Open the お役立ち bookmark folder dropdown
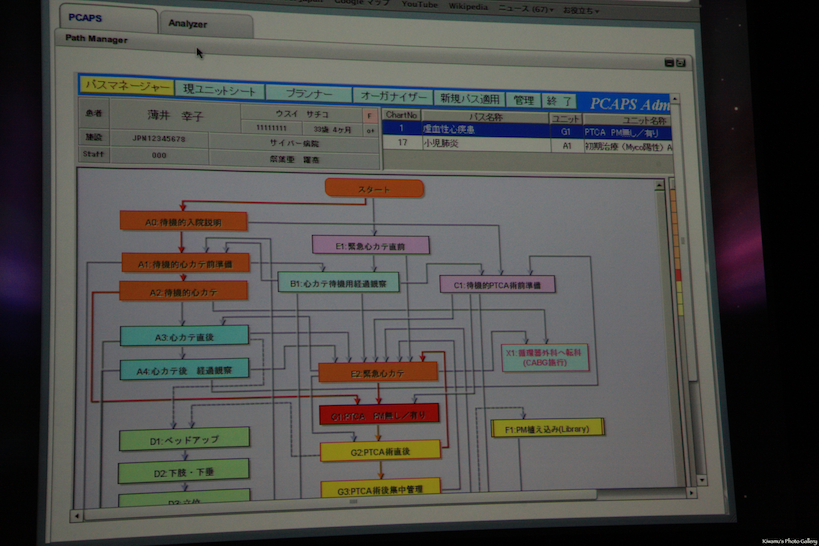The image size is (819, 546). (x=580, y=9)
